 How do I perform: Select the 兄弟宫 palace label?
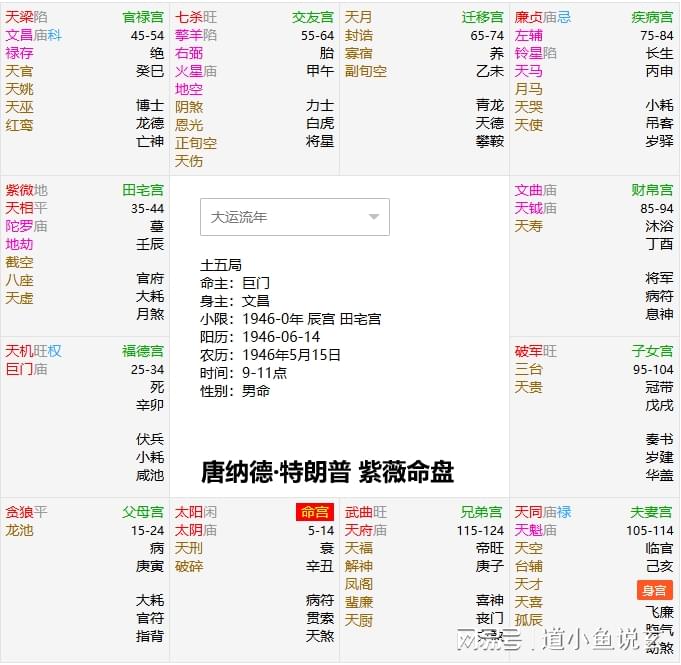click(483, 512)
